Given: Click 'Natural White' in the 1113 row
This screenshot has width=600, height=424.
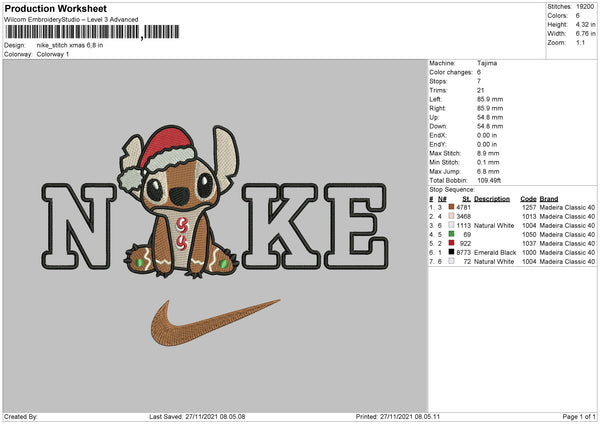Looking at the screenshot, I should tap(494, 225).
